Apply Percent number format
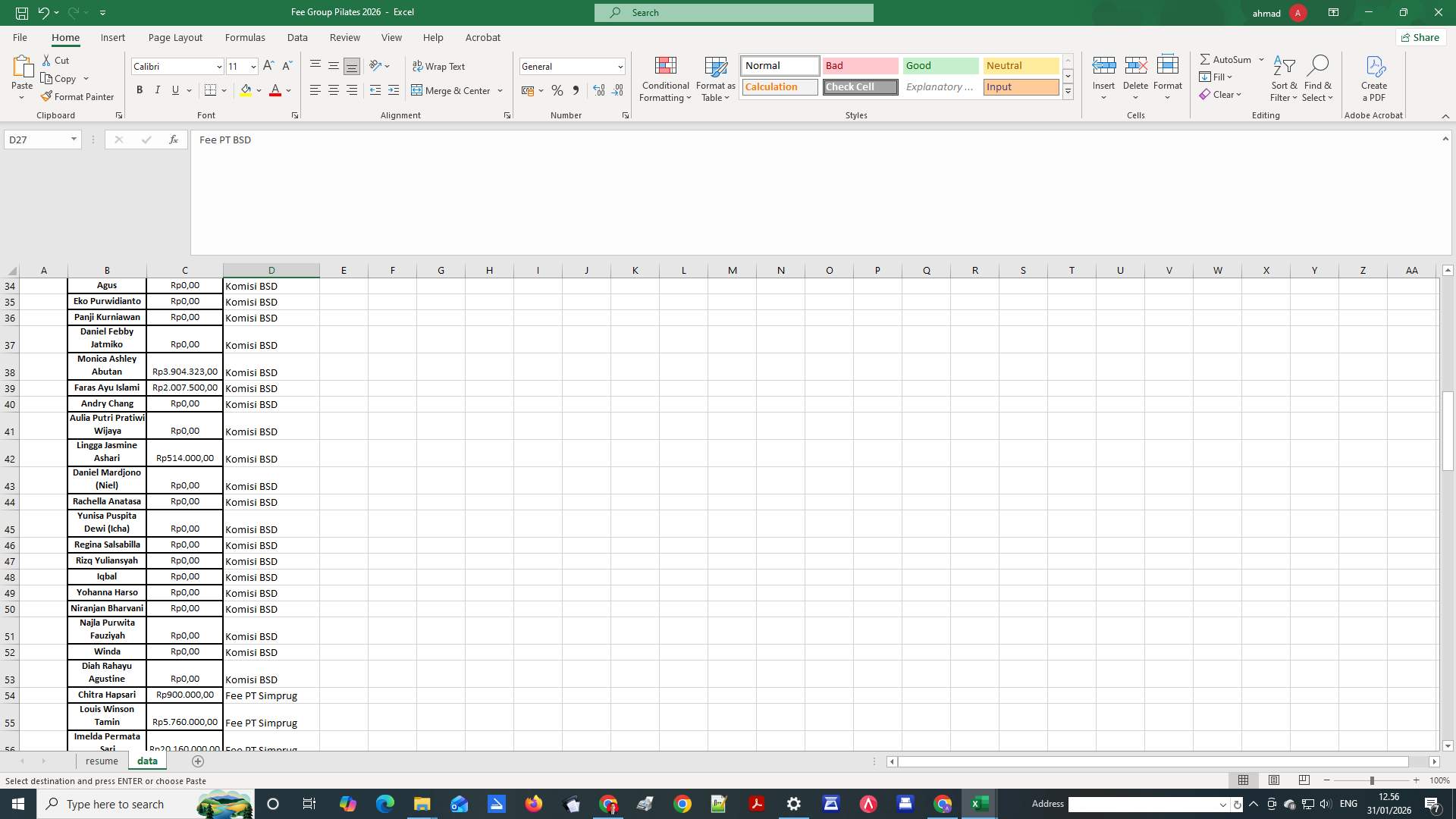The width and height of the screenshot is (1456, 819). click(x=557, y=90)
